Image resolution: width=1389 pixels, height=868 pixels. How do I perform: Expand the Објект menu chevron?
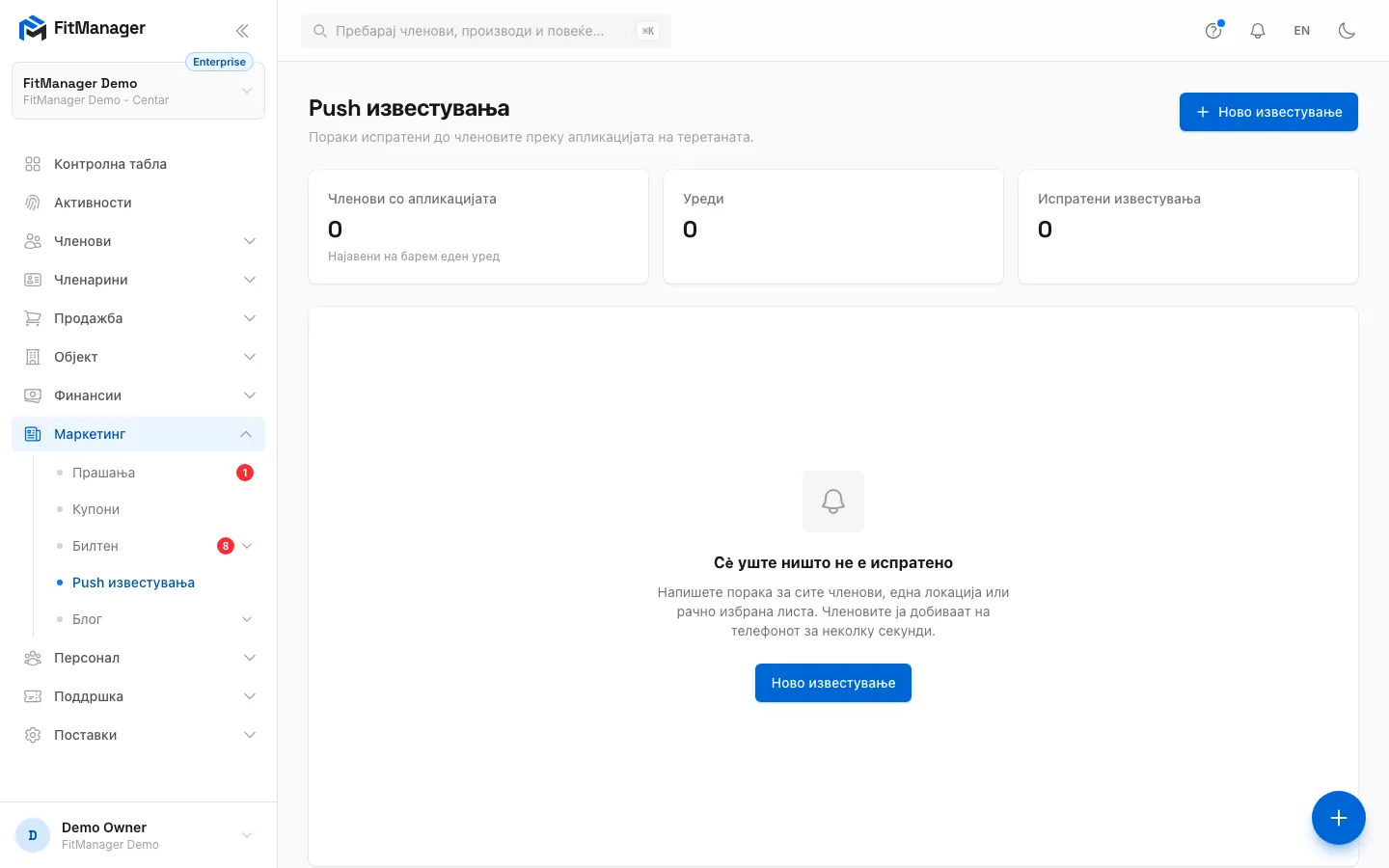(x=250, y=357)
